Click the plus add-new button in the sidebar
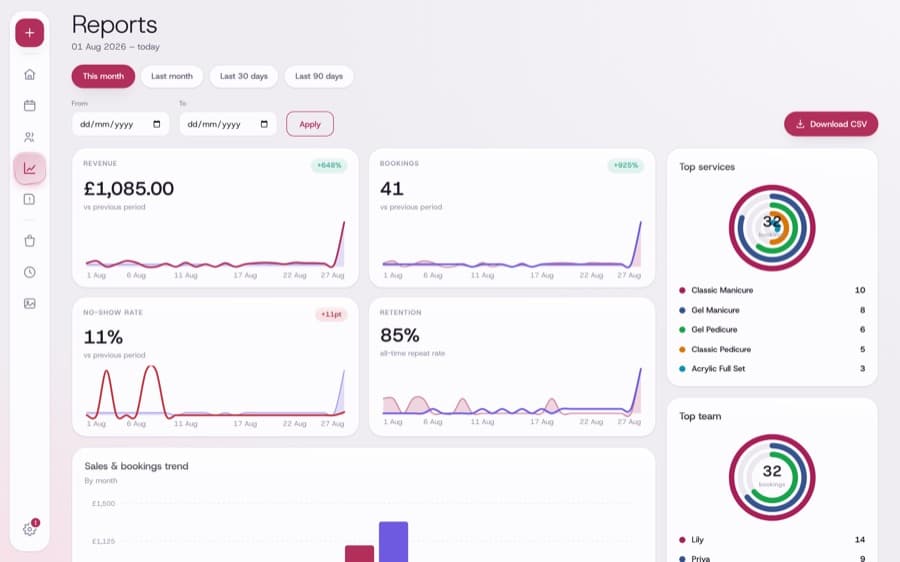Image resolution: width=900 pixels, height=562 pixels. click(29, 33)
